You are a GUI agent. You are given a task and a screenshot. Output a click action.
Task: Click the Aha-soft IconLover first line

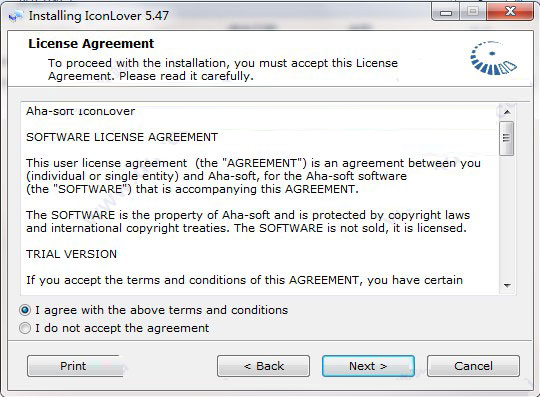coord(81,111)
